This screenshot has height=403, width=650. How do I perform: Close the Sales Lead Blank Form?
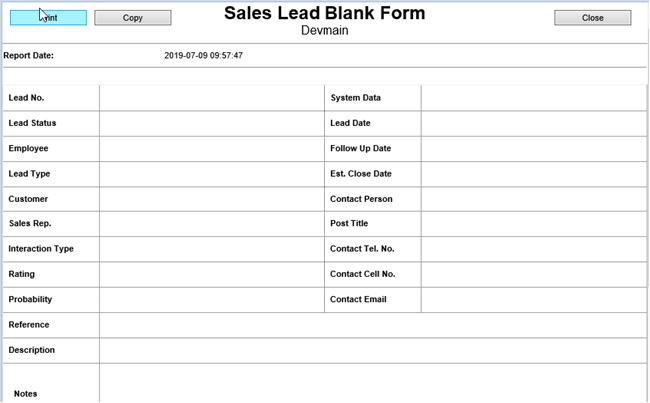[592, 18]
